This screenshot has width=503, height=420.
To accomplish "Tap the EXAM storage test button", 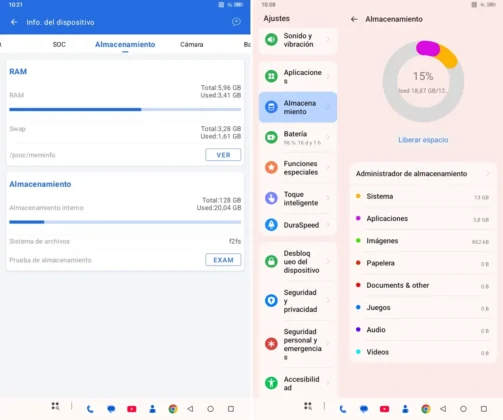I will click(x=223, y=260).
